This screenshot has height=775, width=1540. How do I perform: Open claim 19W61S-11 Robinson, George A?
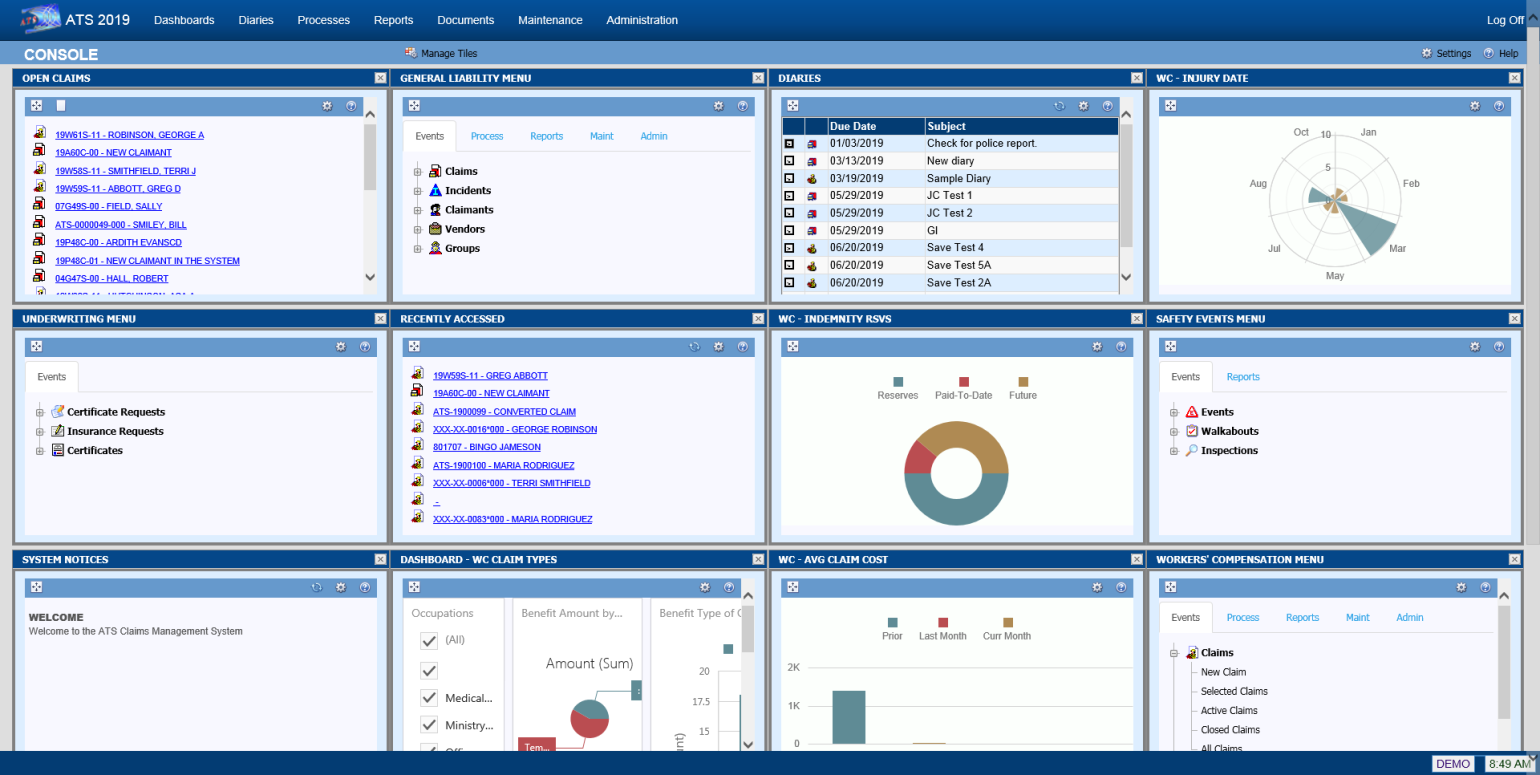pyautogui.click(x=129, y=135)
